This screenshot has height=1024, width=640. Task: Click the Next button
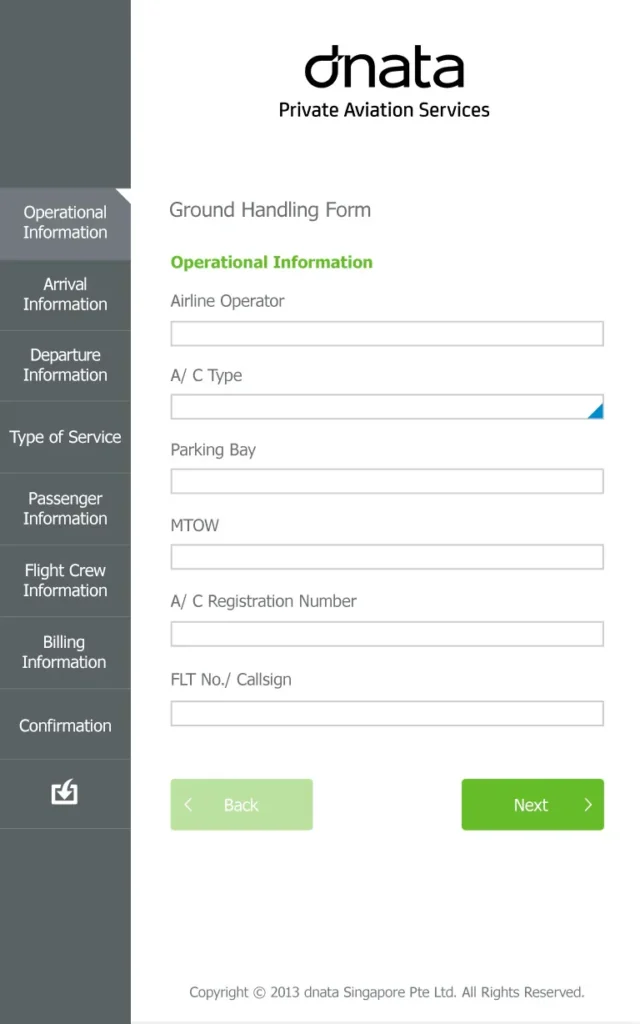pyautogui.click(x=532, y=805)
